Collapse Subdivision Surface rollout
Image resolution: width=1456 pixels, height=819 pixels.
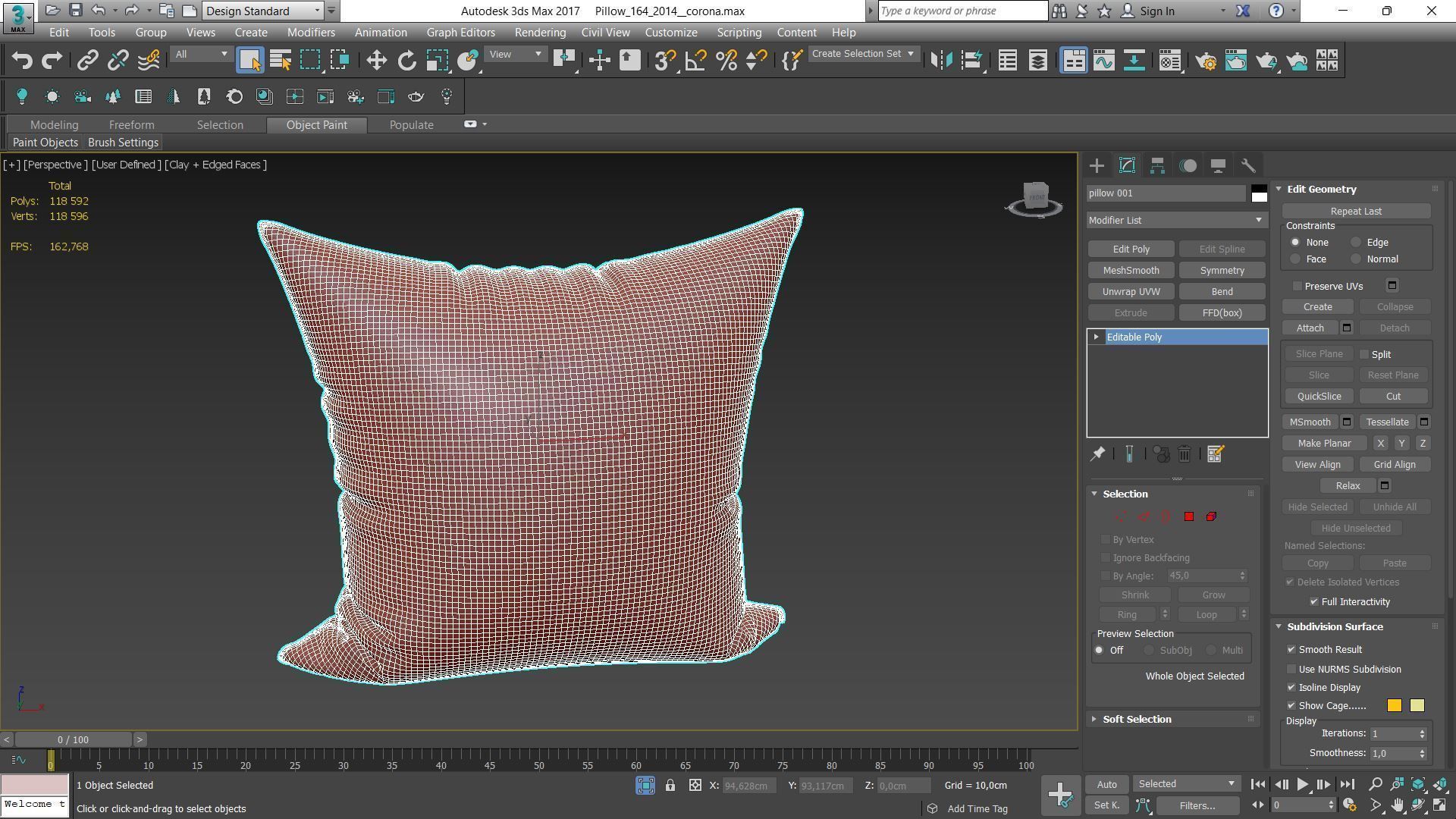1279,627
